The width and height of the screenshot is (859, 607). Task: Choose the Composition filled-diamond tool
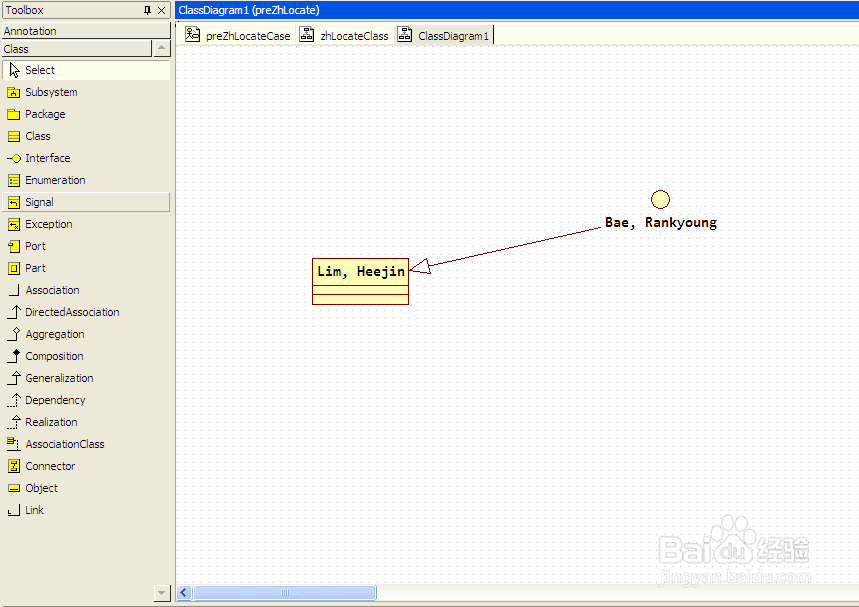point(14,356)
